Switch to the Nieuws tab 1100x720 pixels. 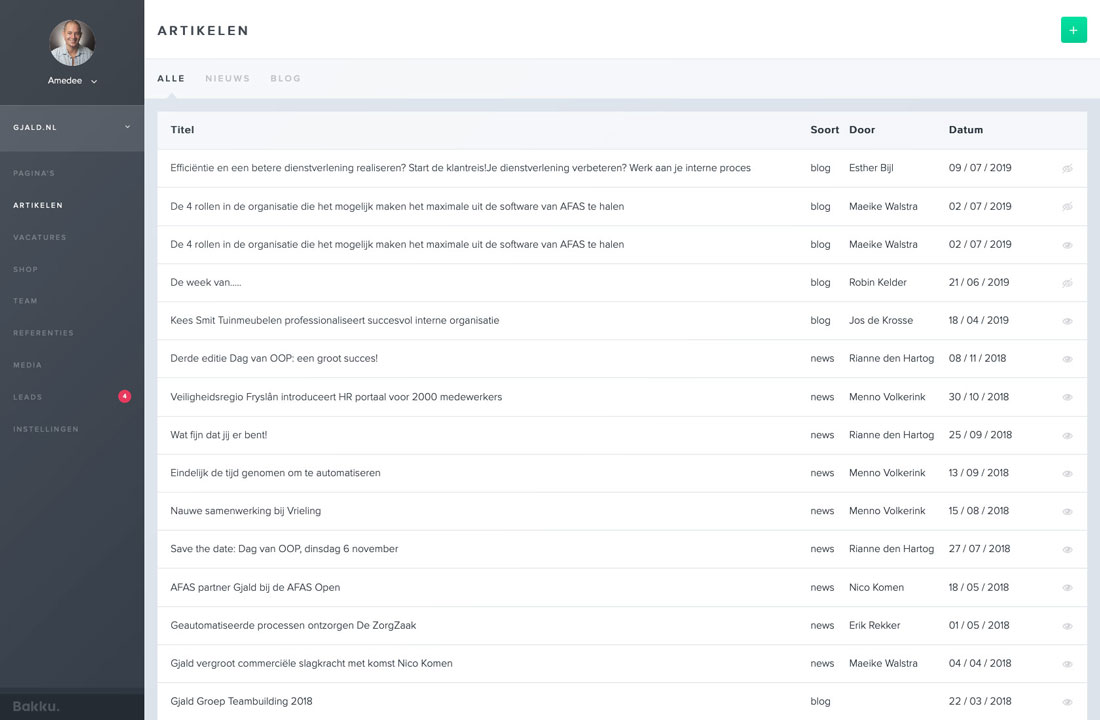click(x=227, y=78)
